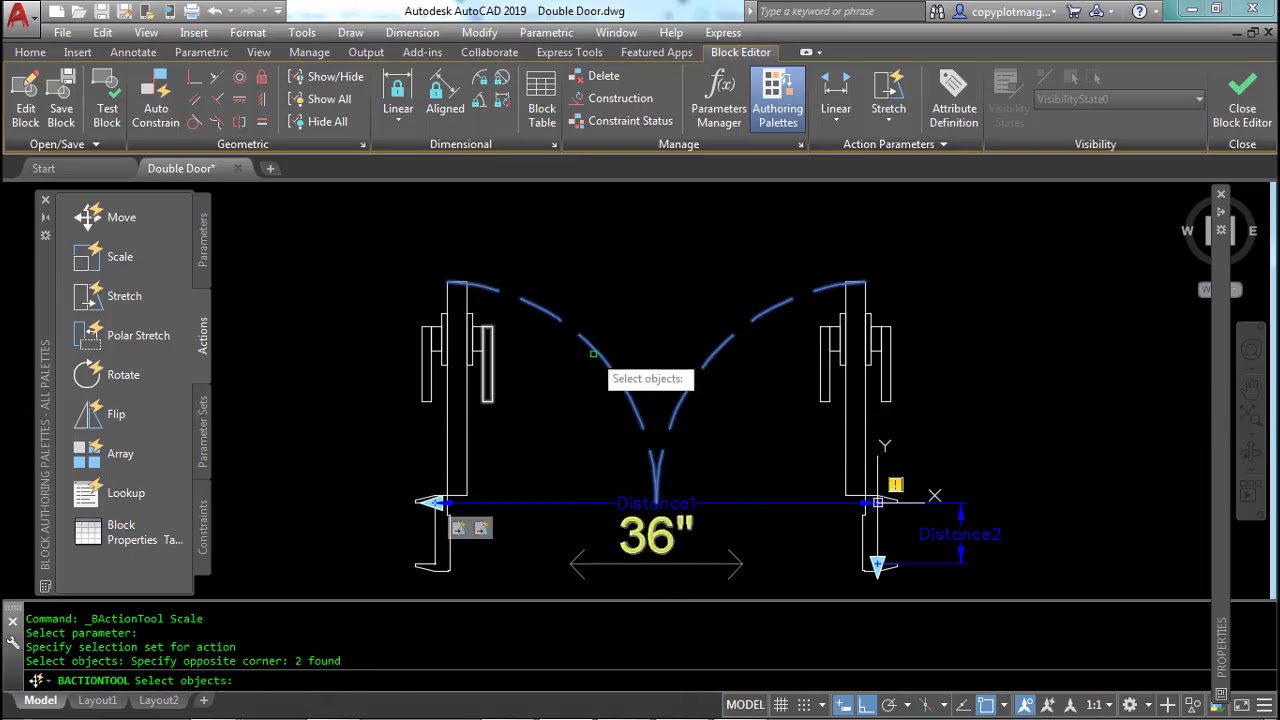The height and width of the screenshot is (720, 1280).
Task: Open the Parameters Manager
Action: (719, 100)
